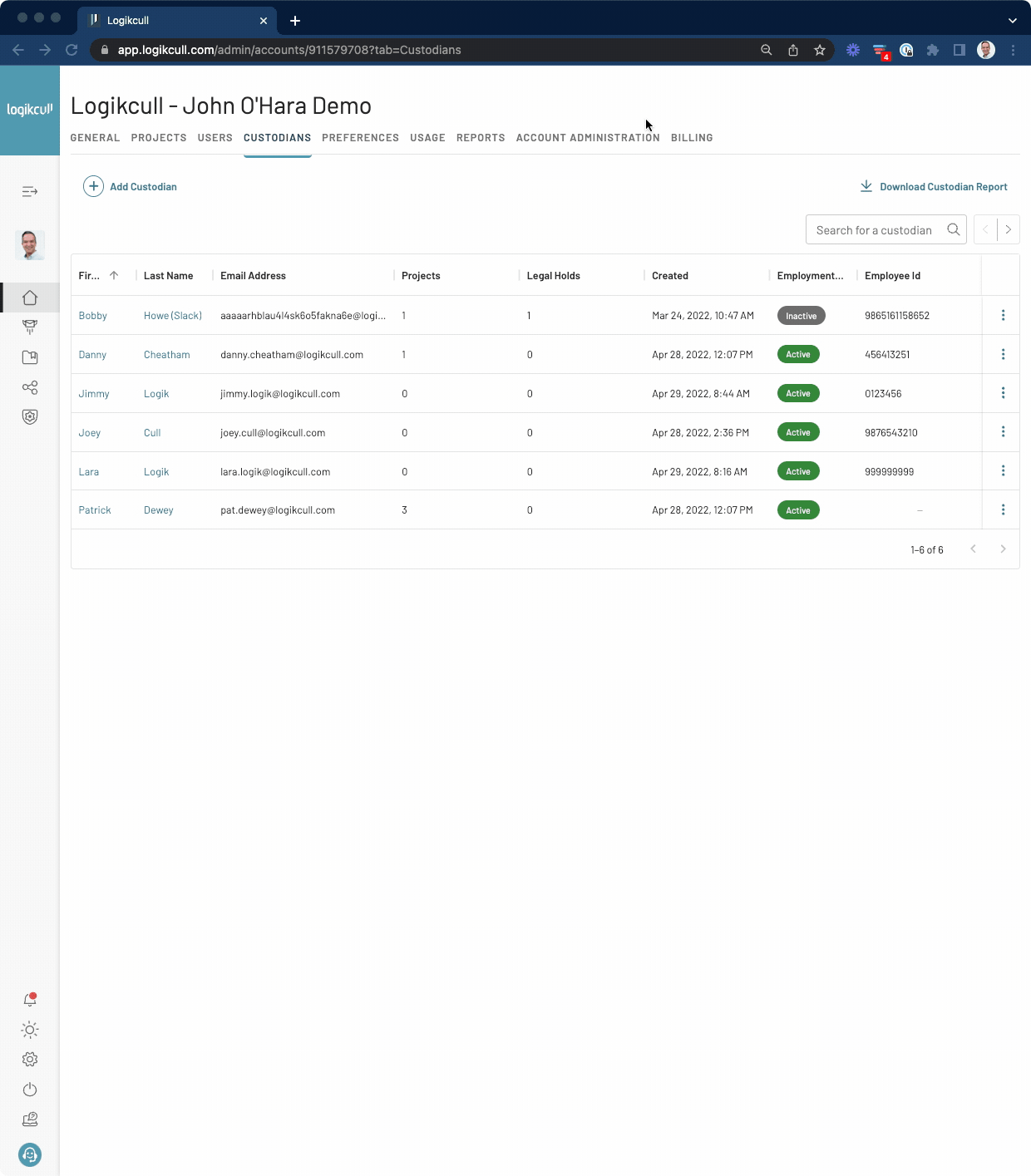This screenshot has height=1176, width=1031.
Task: Open the shield security icon in sidebar
Action: [30, 417]
